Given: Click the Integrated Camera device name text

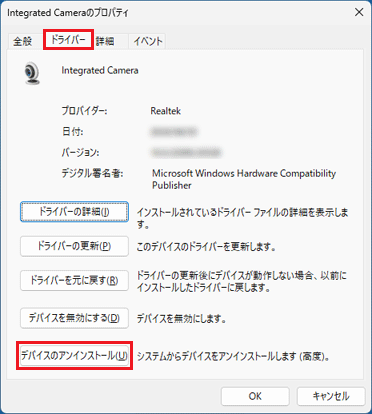Looking at the screenshot, I should pyautogui.click(x=100, y=71).
